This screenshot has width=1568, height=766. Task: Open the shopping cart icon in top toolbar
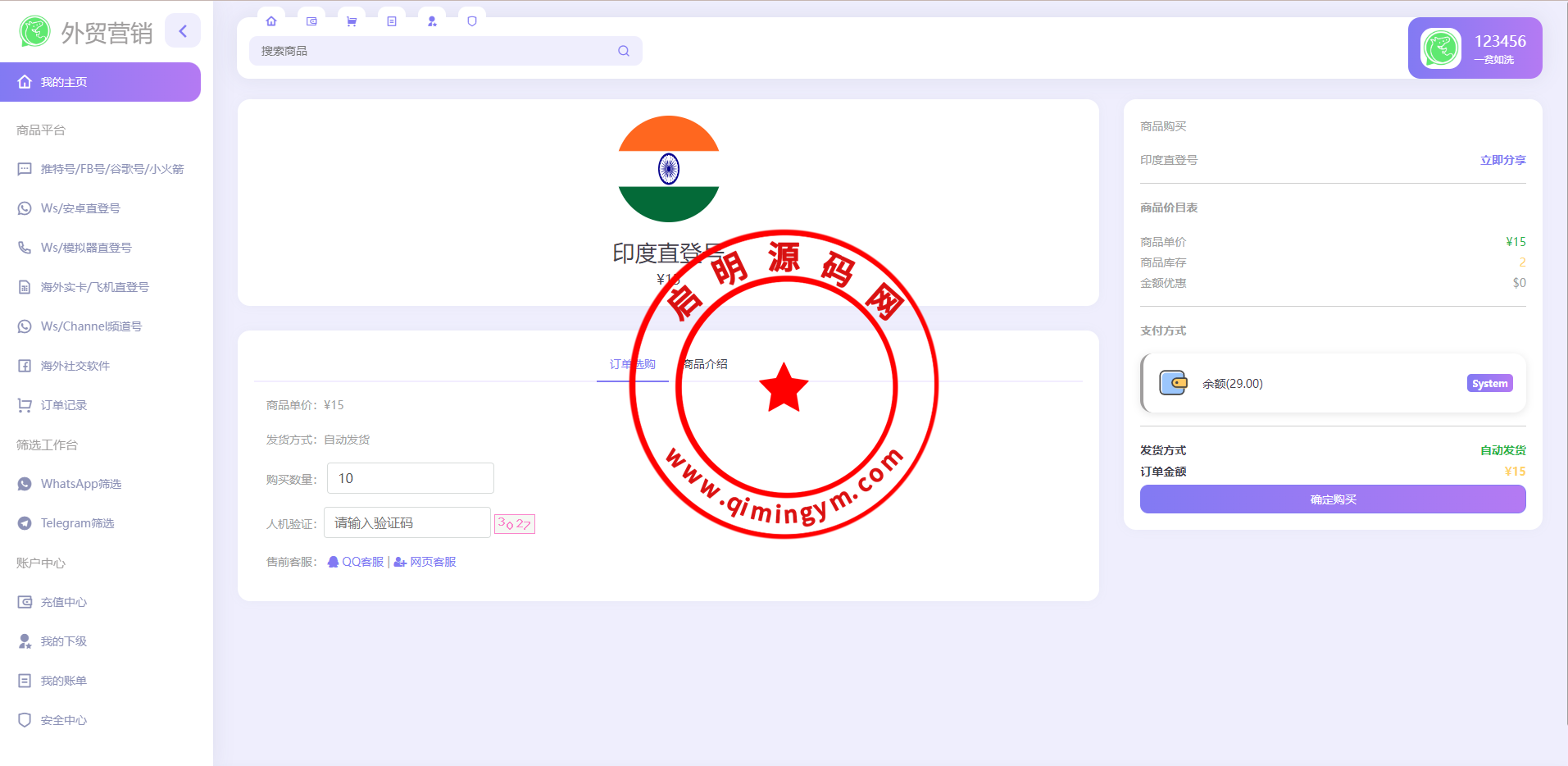pos(352,21)
